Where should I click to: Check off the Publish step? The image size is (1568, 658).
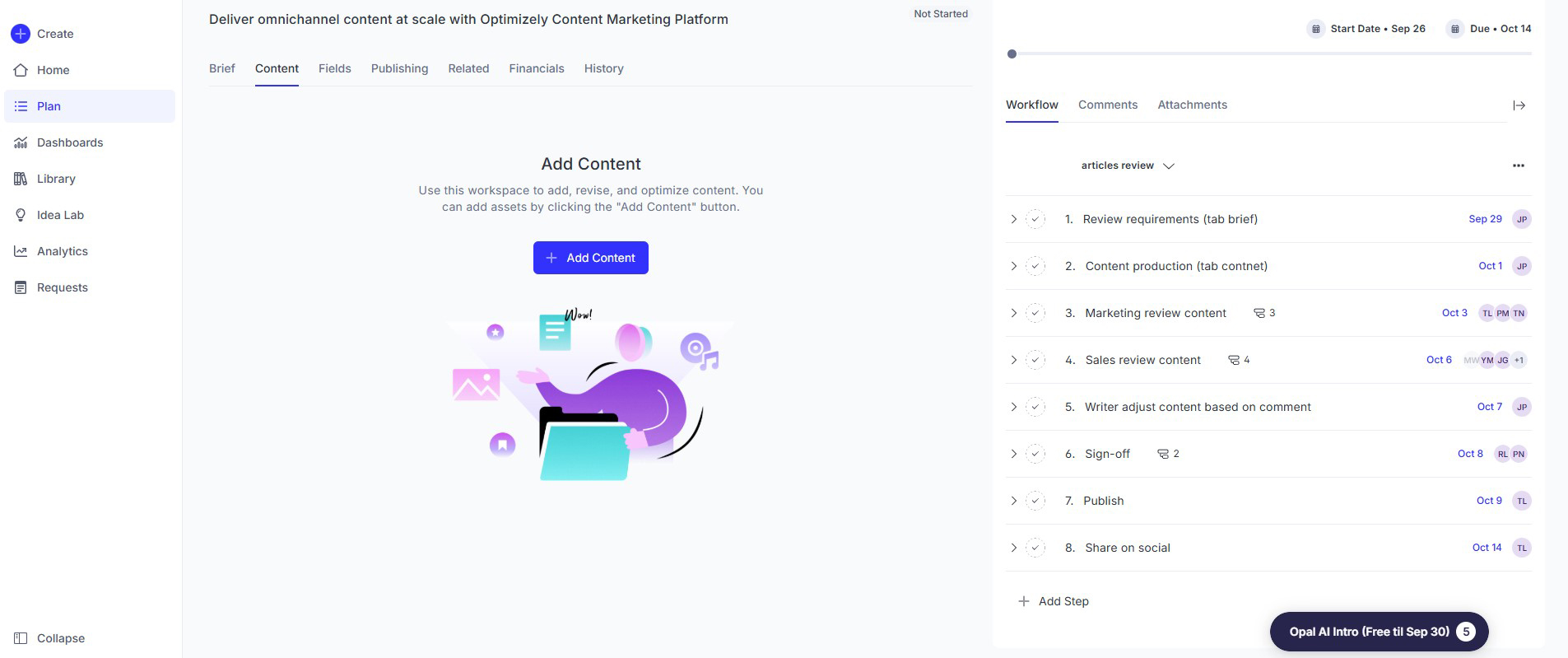click(x=1035, y=501)
